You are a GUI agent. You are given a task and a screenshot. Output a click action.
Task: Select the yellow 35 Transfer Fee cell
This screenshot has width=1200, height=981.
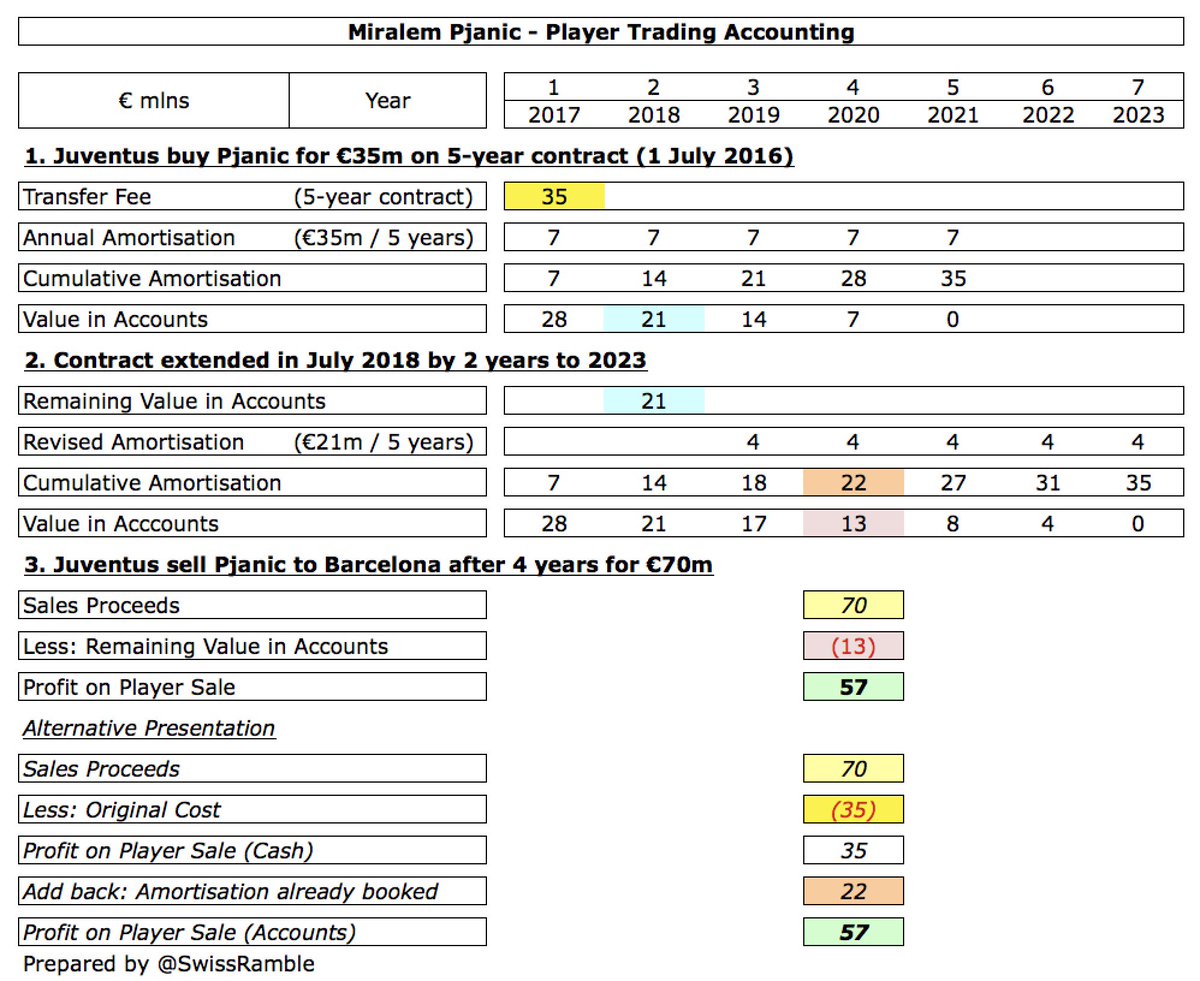click(x=554, y=197)
